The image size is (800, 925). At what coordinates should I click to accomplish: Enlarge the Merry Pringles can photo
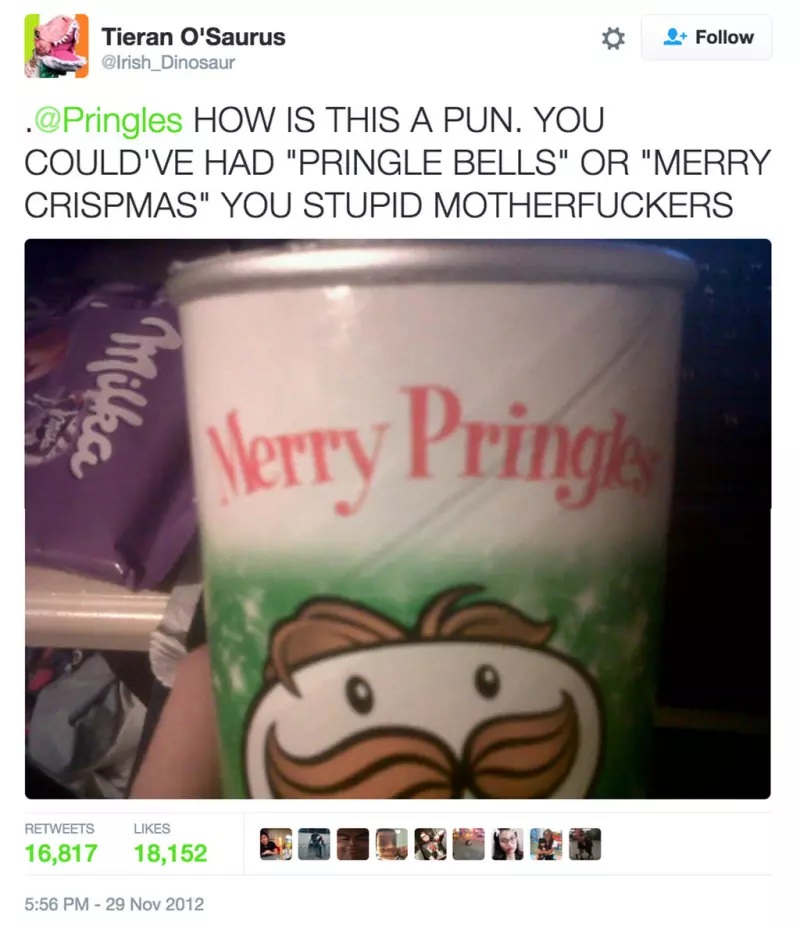pos(398,519)
